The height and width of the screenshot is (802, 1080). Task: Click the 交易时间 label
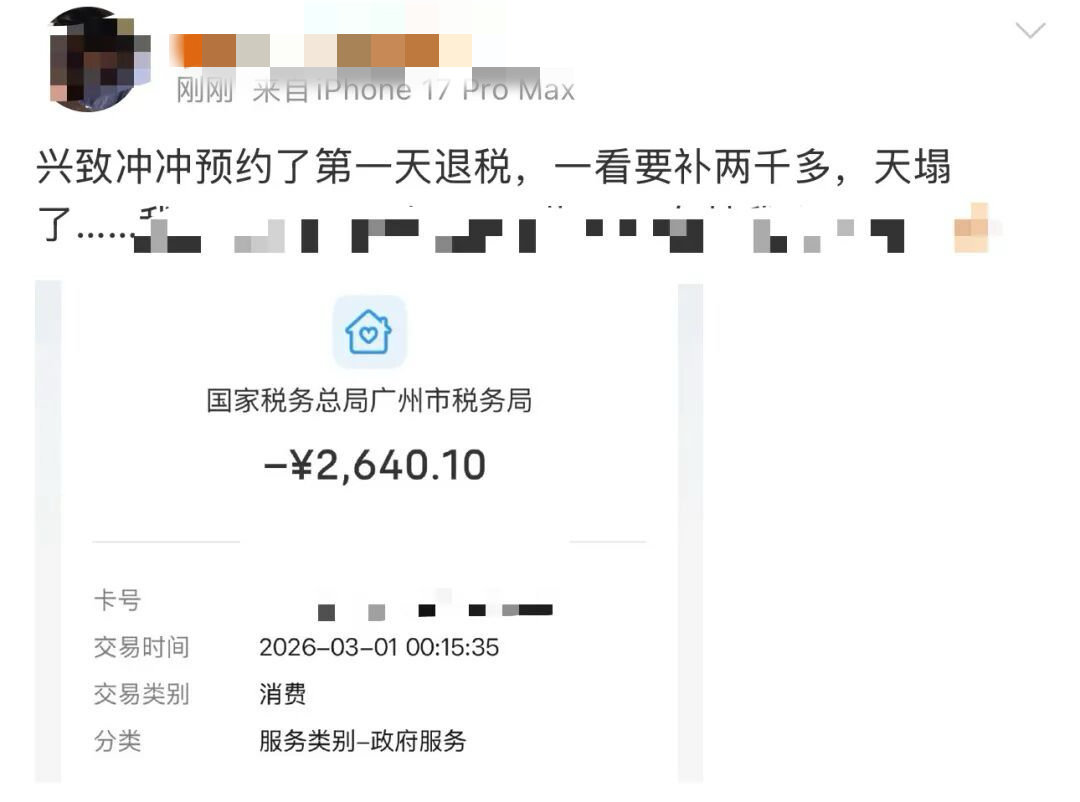click(x=141, y=647)
